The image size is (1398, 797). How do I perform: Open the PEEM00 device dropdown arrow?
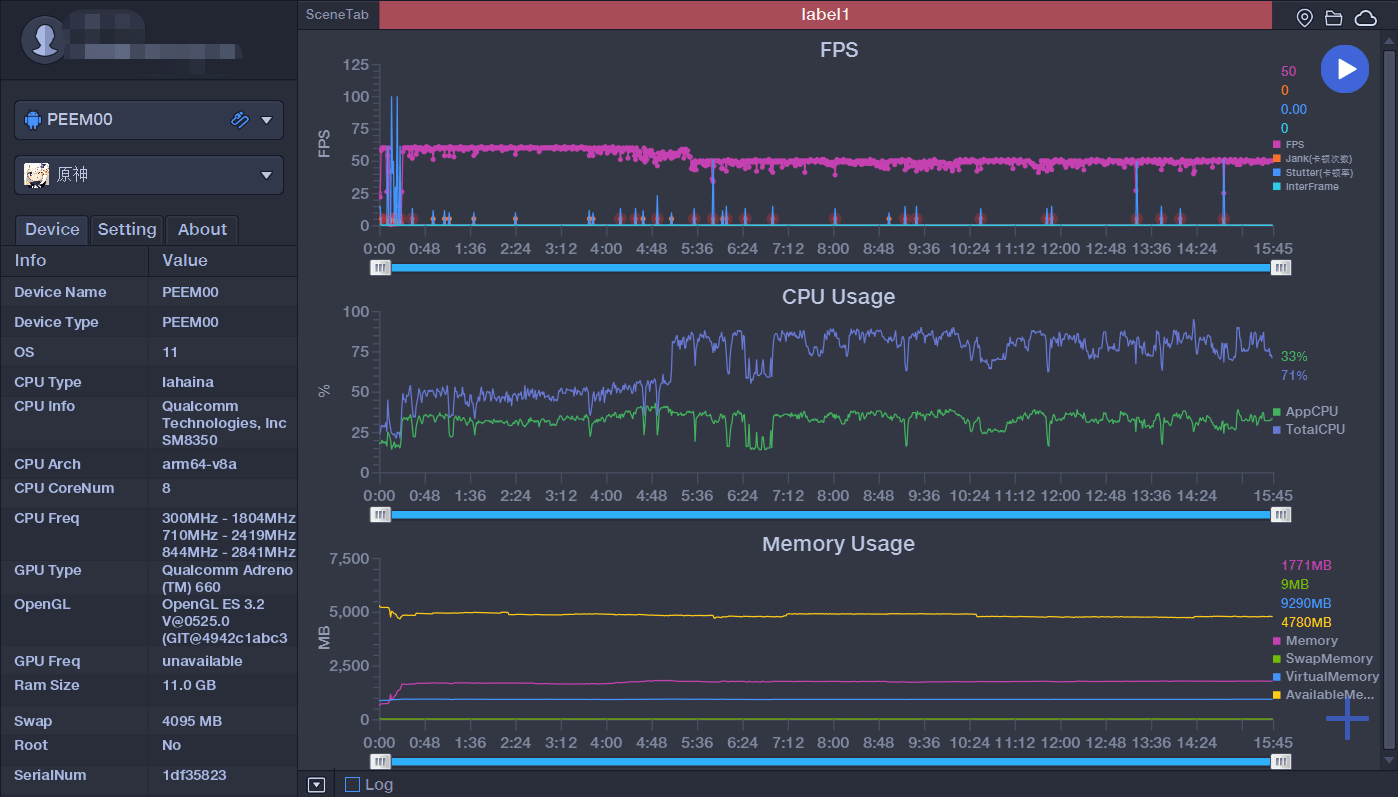click(x=267, y=120)
